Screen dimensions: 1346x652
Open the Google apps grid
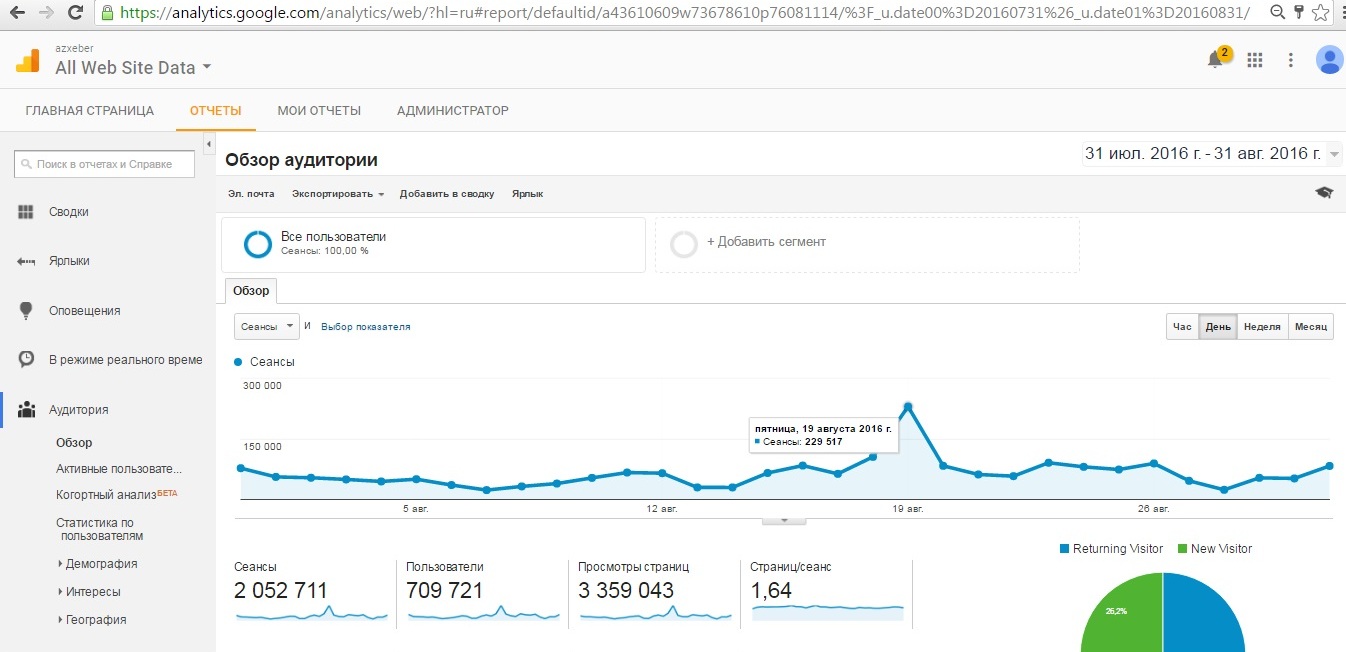tap(1255, 60)
